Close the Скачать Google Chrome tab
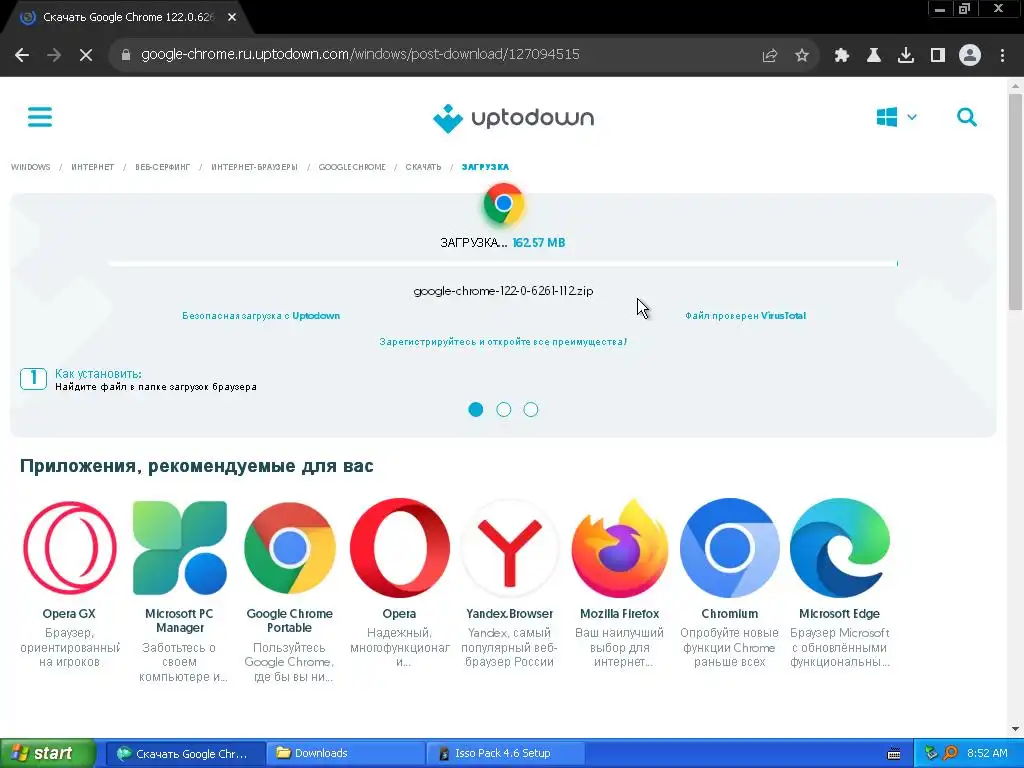This screenshot has width=1024, height=768. (x=232, y=18)
